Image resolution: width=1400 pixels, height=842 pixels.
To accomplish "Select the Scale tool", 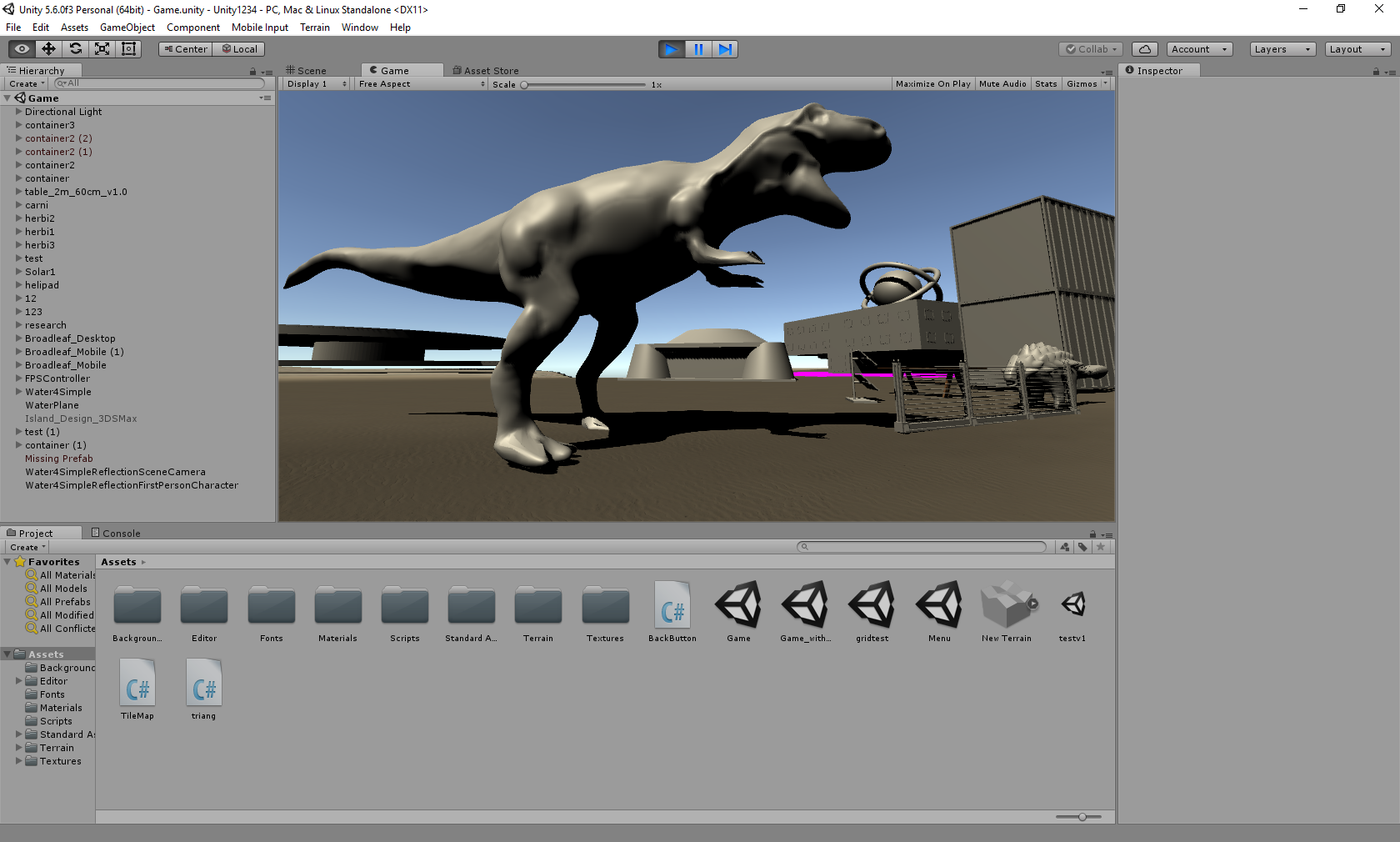I will point(102,49).
